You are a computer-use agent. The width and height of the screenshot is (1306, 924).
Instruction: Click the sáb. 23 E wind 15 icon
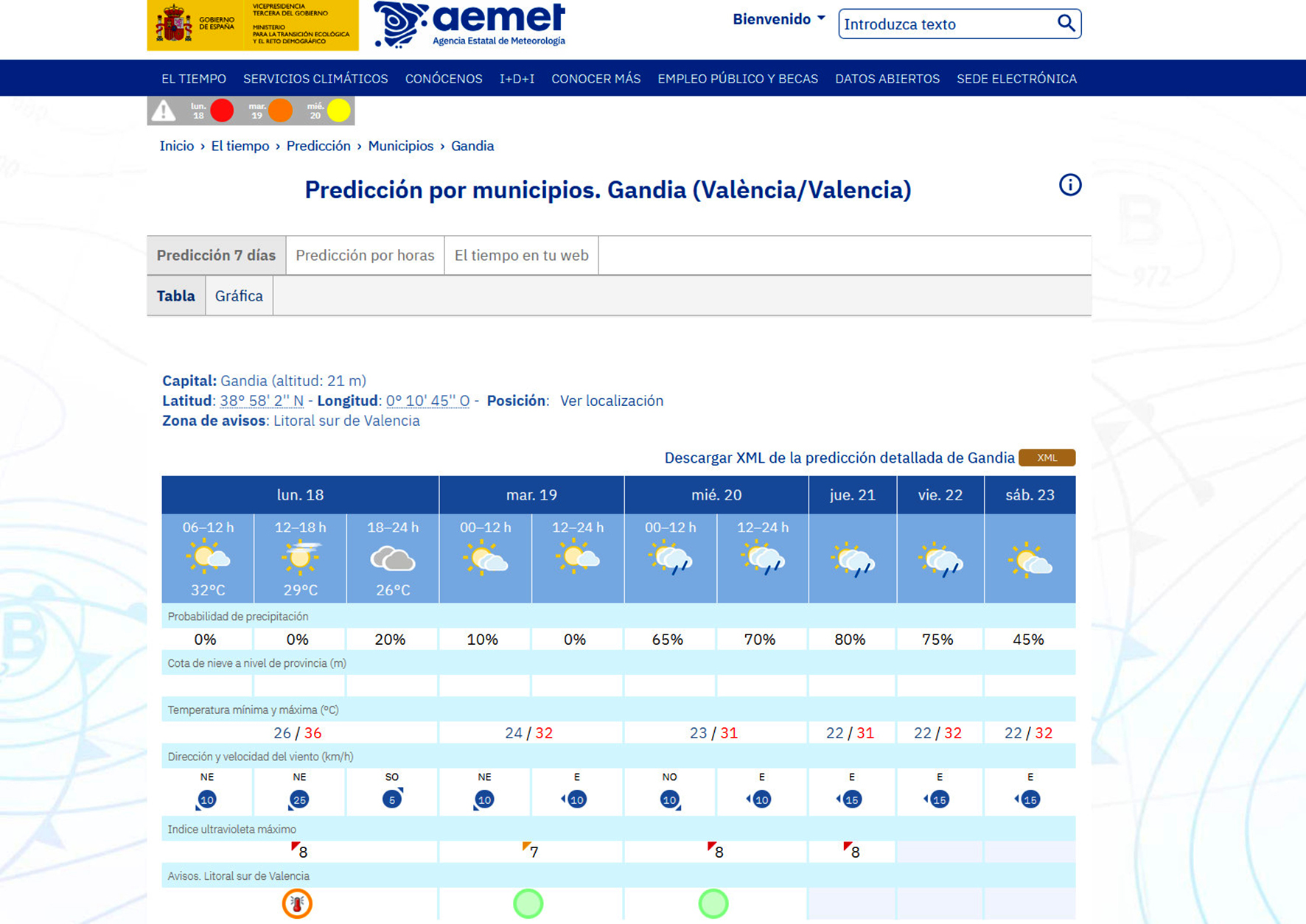pyautogui.click(x=1028, y=799)
